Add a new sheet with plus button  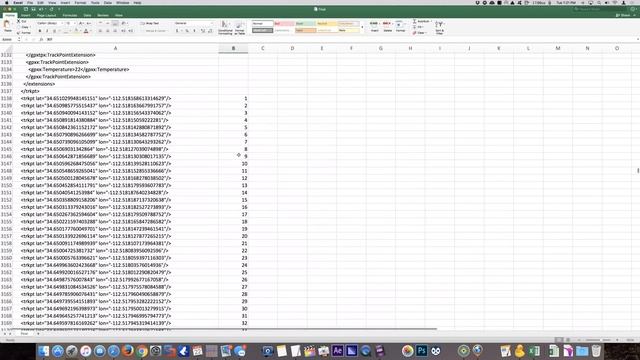[x=38, y=334]
